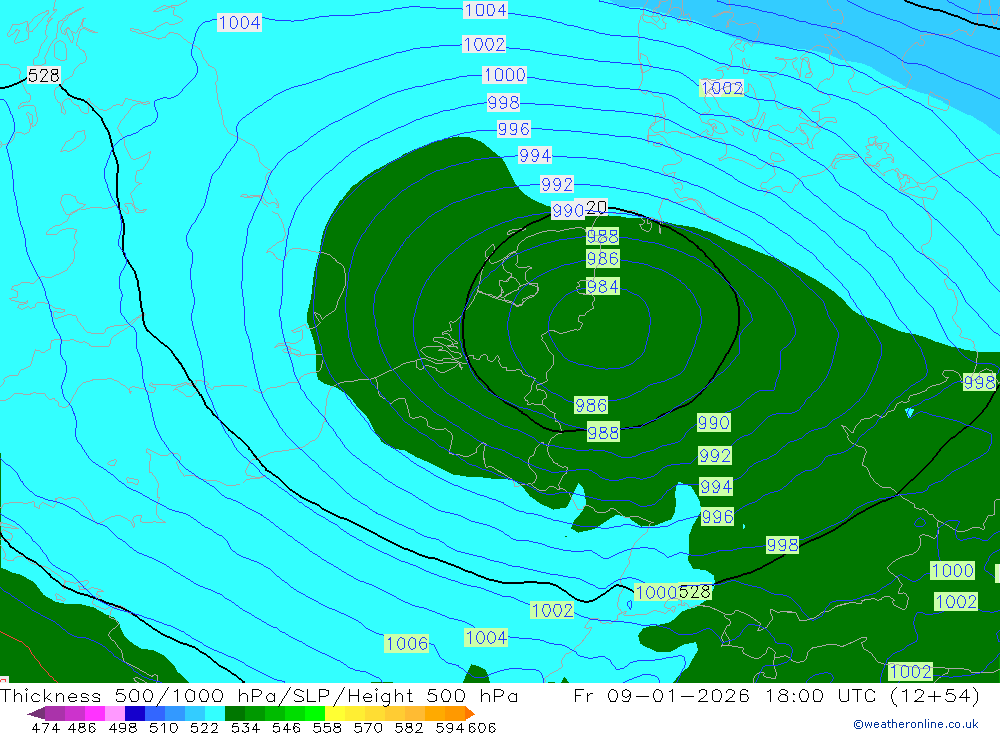Select the 594 legend value

click(450, 727)
